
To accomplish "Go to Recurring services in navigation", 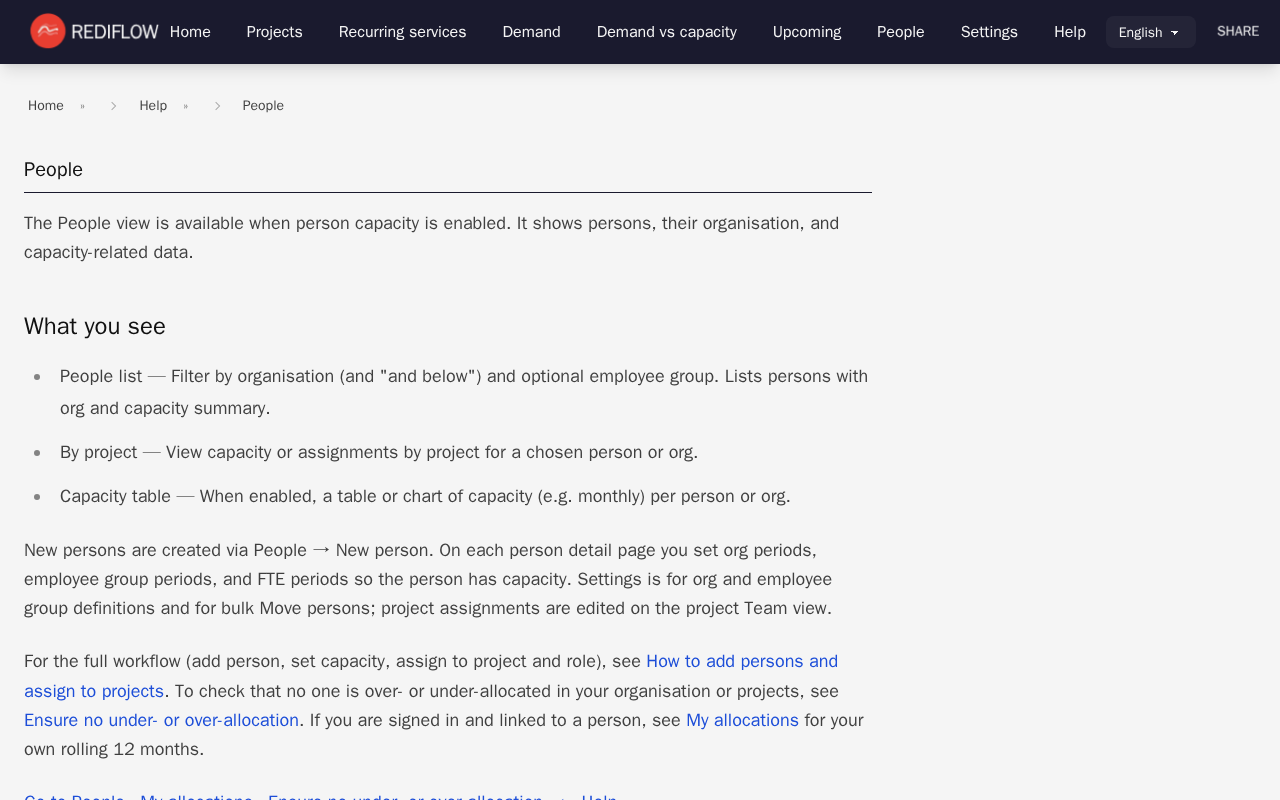I will 402,32.
